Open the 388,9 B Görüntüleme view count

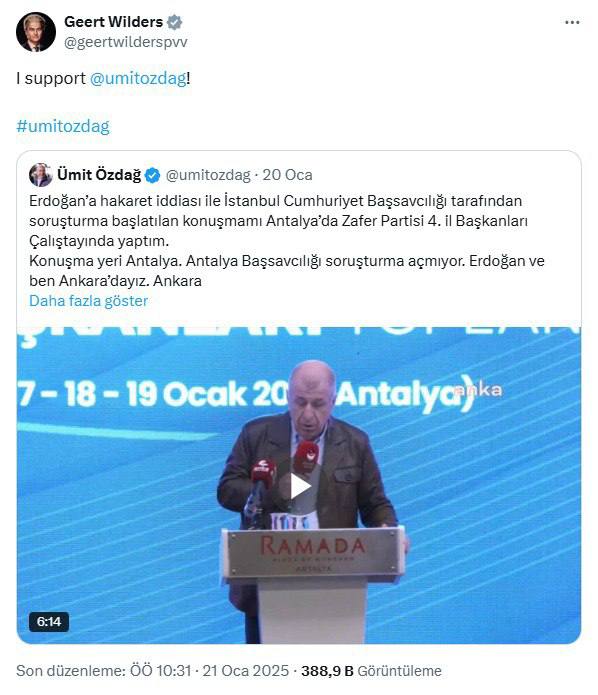pyautogui.click(x=371, y=671)
